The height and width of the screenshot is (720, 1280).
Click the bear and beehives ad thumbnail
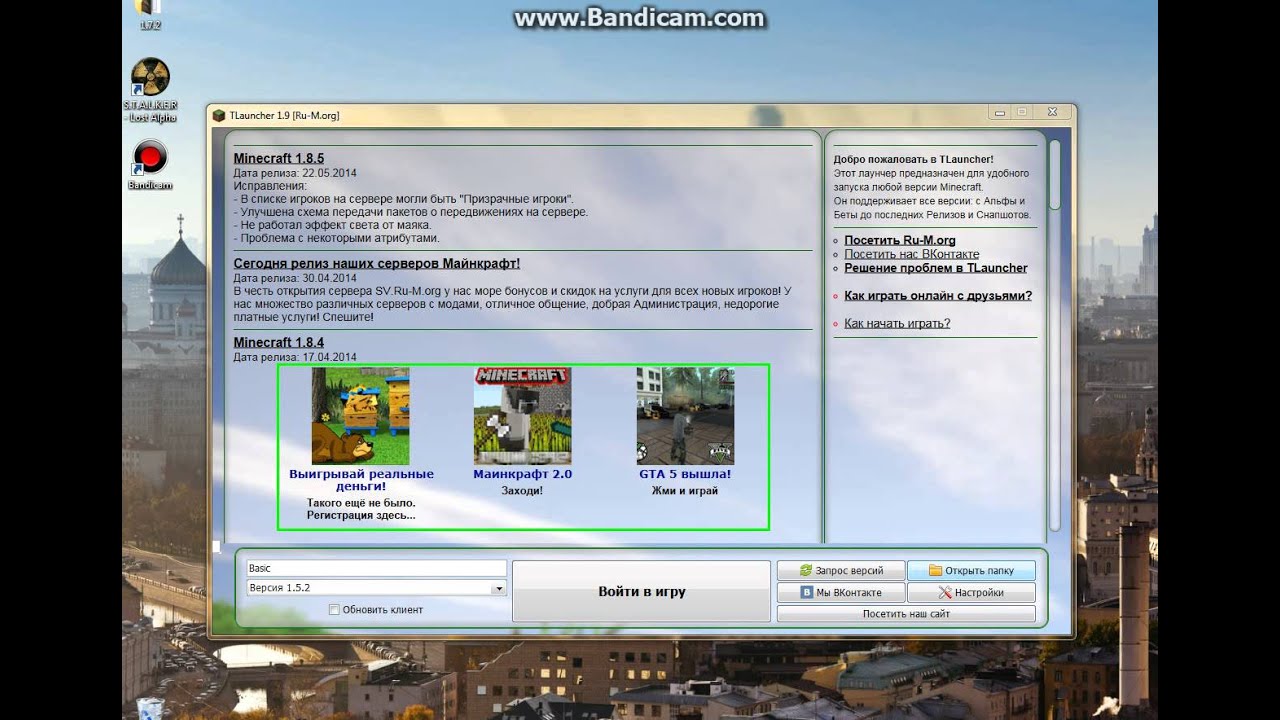point(361,416)
